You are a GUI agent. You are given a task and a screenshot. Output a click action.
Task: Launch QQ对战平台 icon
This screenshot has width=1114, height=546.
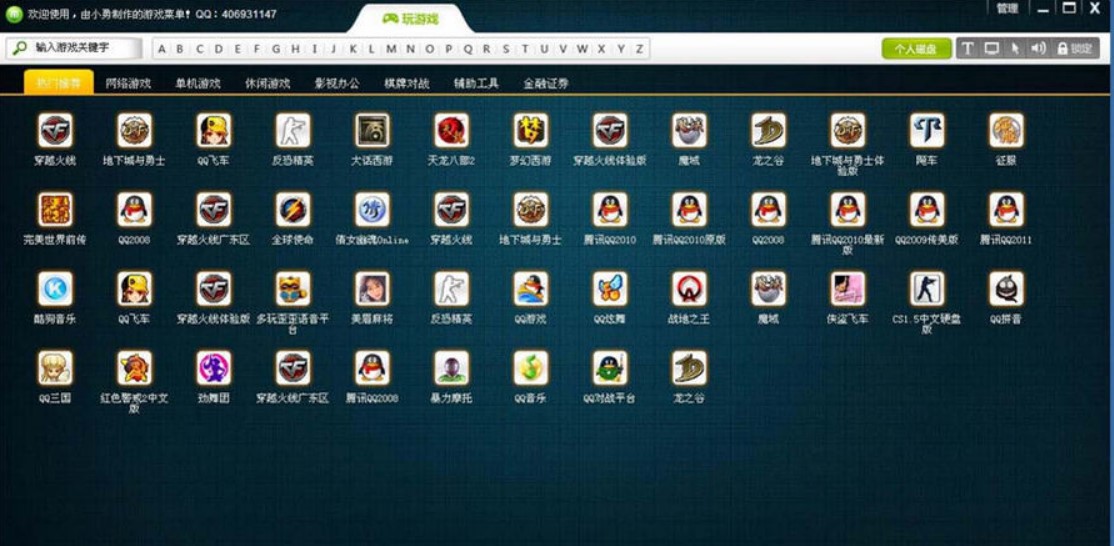point(610,368)
